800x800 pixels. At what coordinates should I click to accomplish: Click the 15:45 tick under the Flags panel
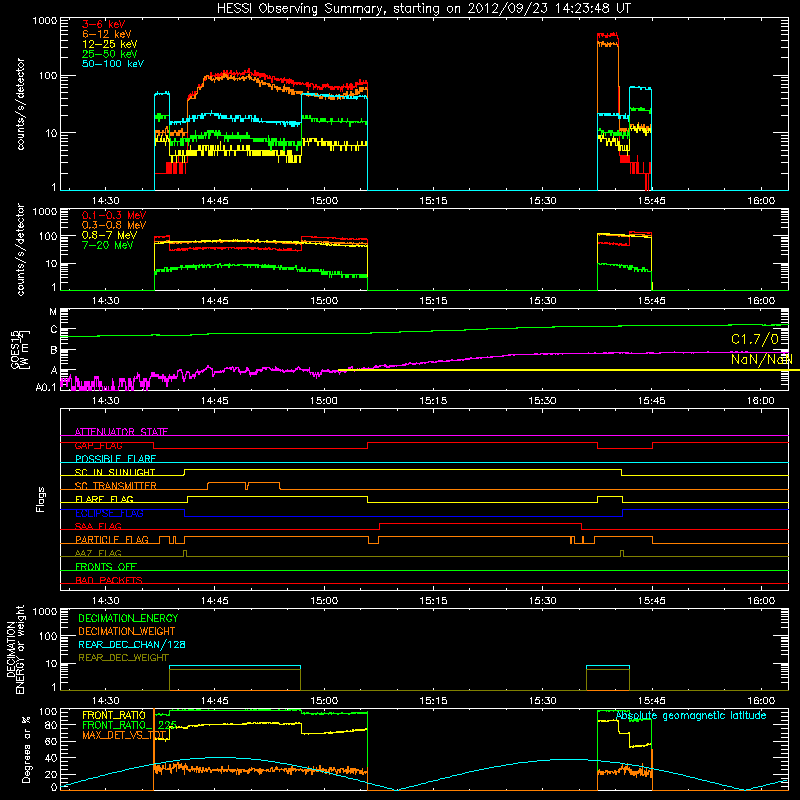click(x=652, y=601)
